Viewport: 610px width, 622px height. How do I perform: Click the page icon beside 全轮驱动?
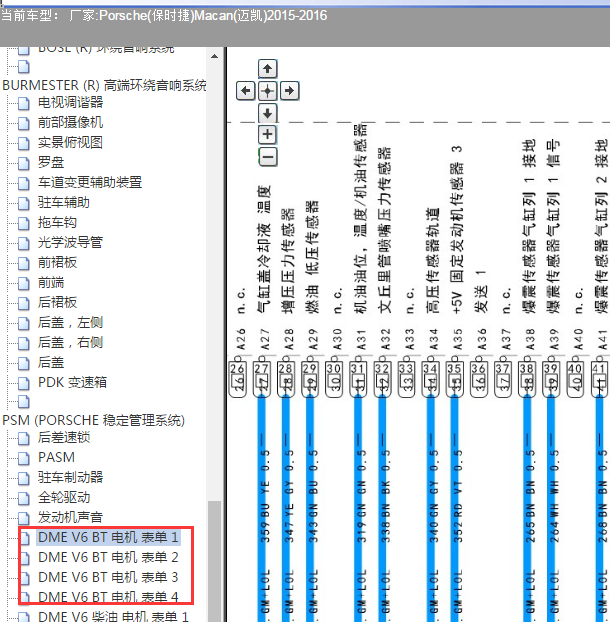pos(24,498)
